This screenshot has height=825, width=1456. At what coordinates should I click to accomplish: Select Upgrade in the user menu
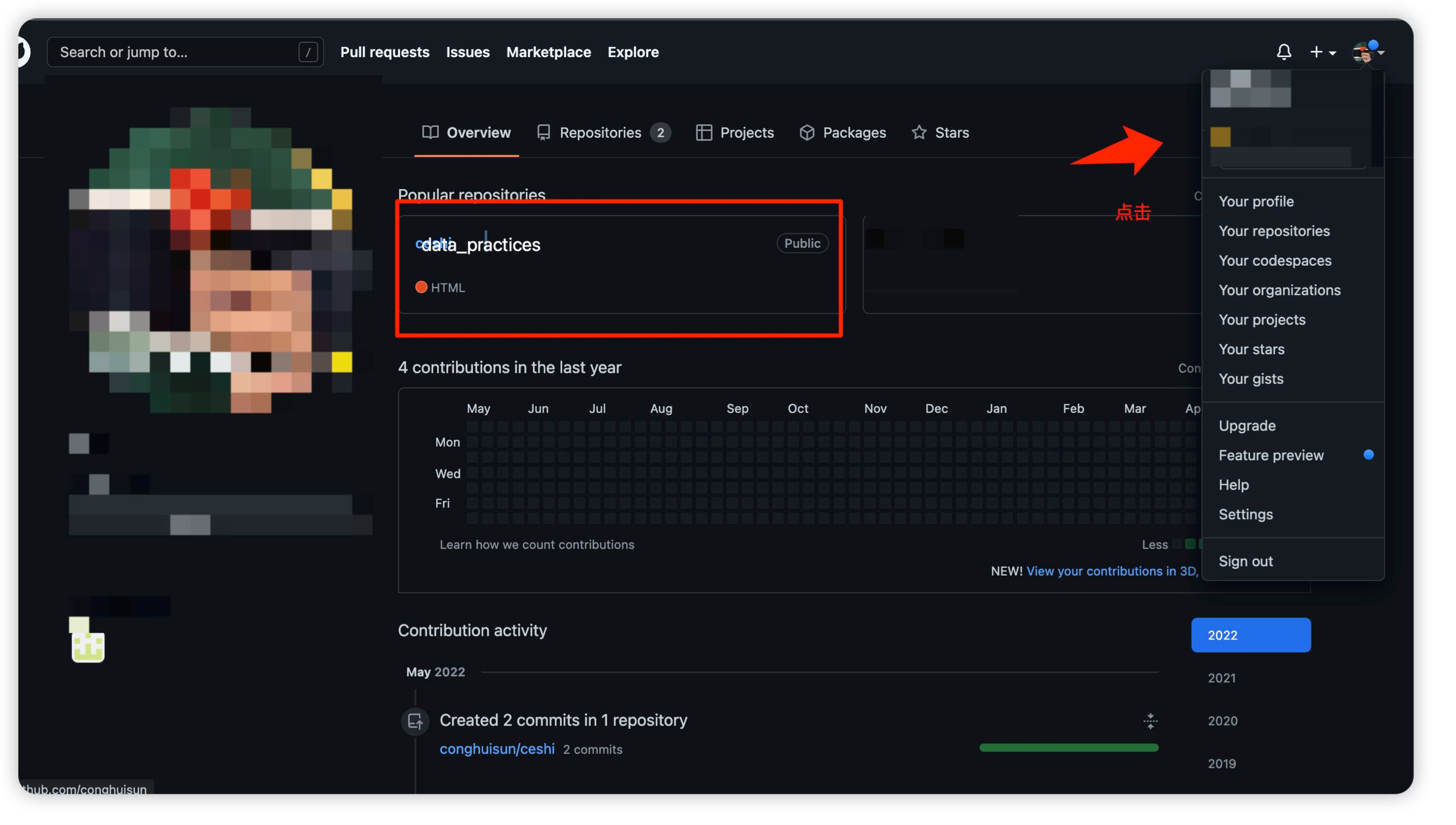(x=1292, y=425)
